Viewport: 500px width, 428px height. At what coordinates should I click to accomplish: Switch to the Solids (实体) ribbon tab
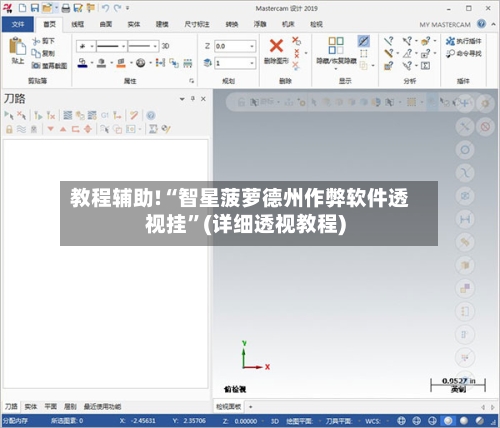(134, 24)
